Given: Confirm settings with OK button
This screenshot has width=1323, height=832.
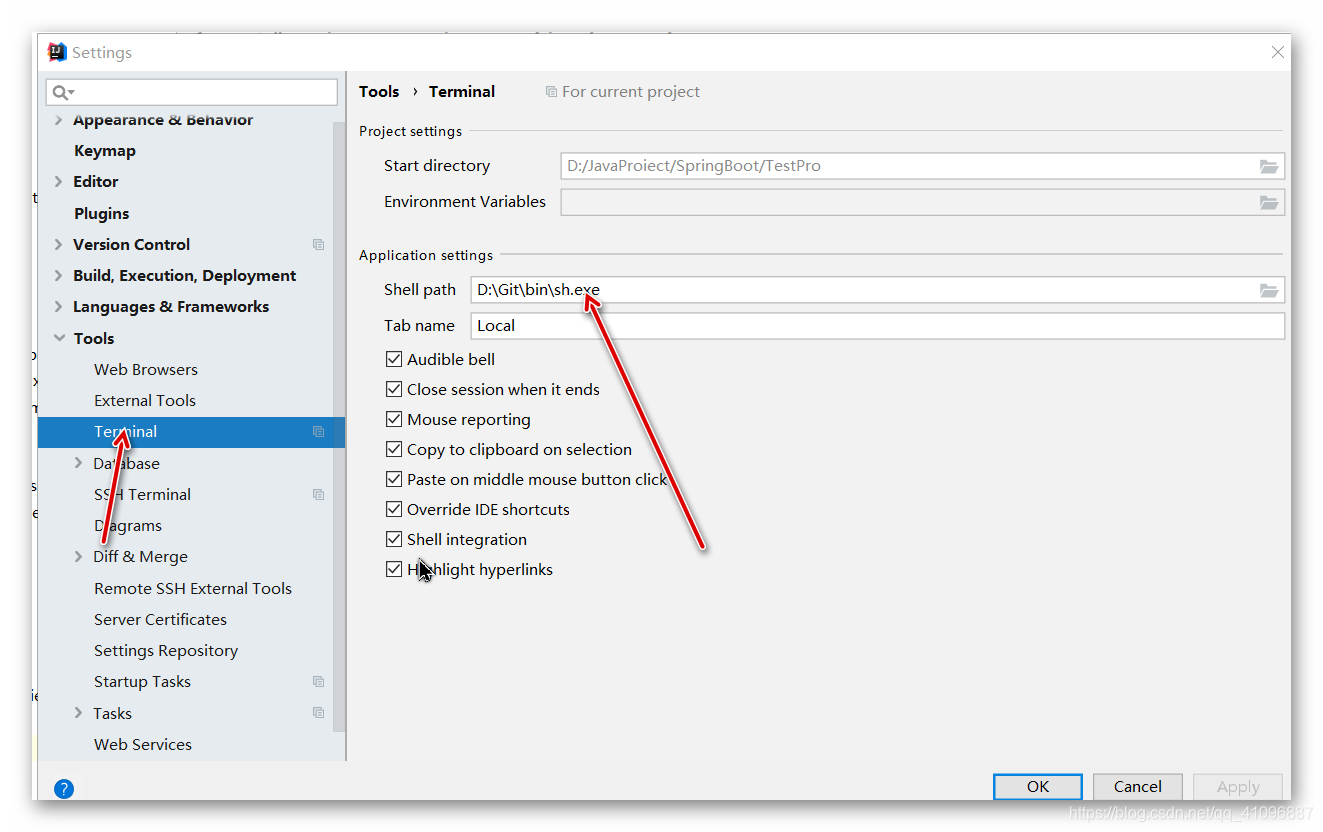Looking at the screenshot, I should [1038, 787].
